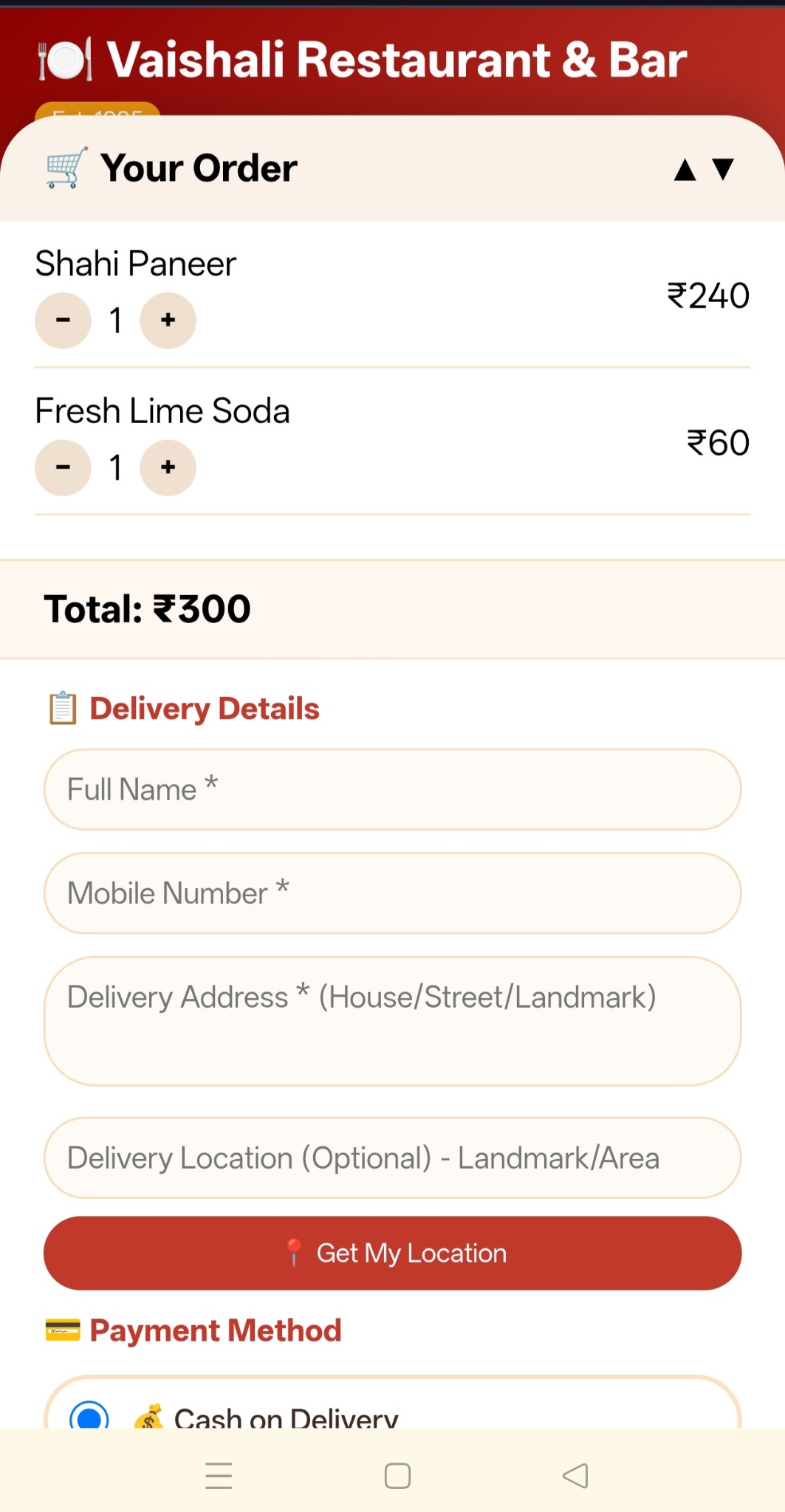785x1512 pixels.
Task: Decrease Shahi Paneer quantity with minus
Action: click(x=64, y=320)
